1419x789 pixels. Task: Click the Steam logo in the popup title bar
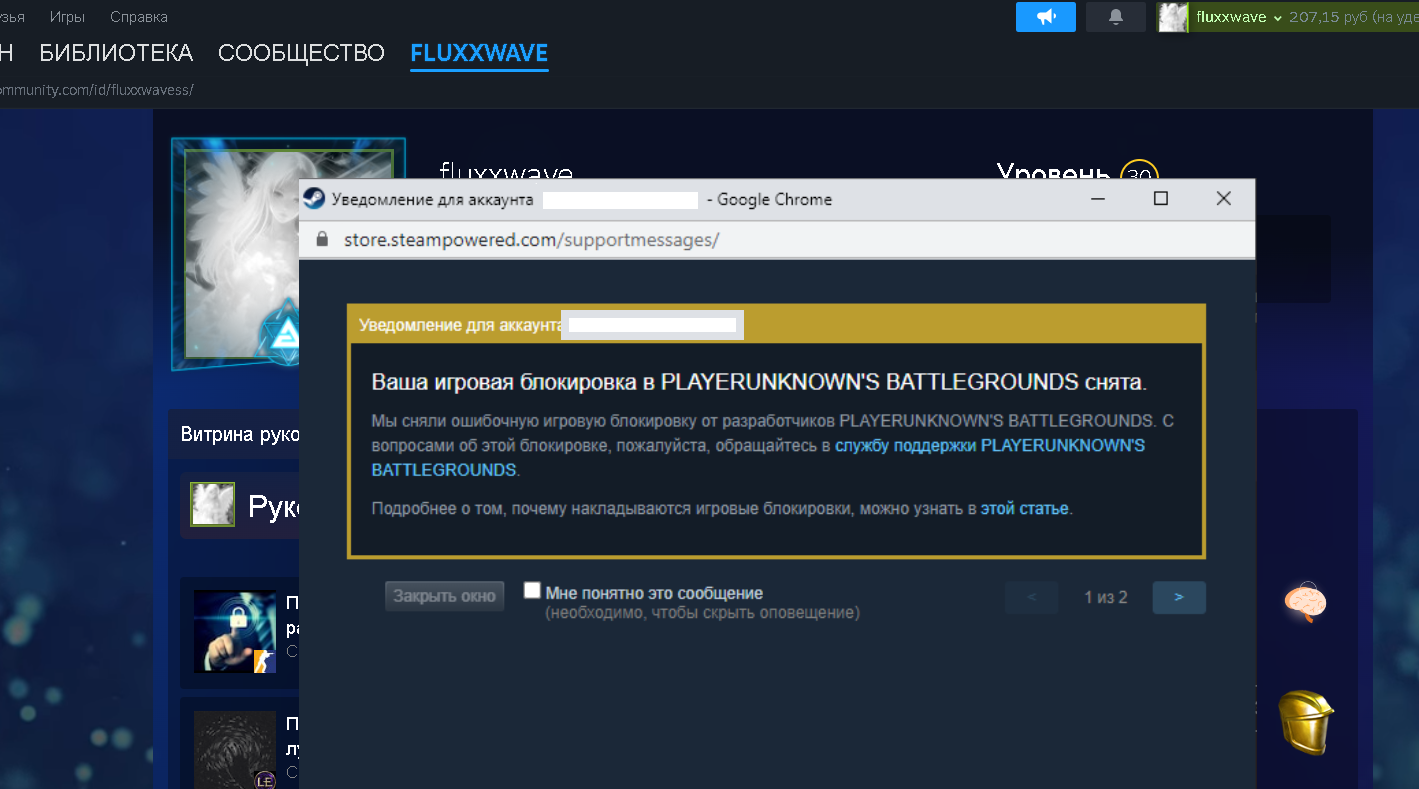pos(314,199)
